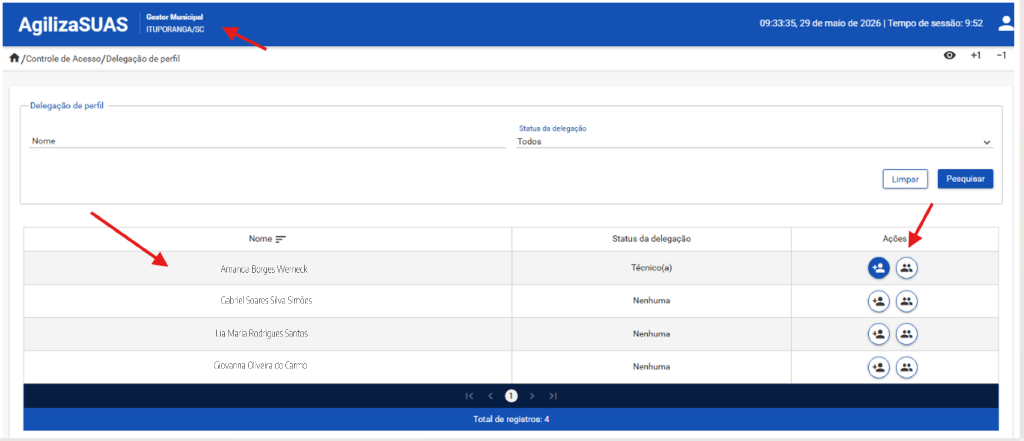Viewport: 1024px width, 441px height.
Task: Toggle high-contrast eye icon
Action: (x=950, y=56)
